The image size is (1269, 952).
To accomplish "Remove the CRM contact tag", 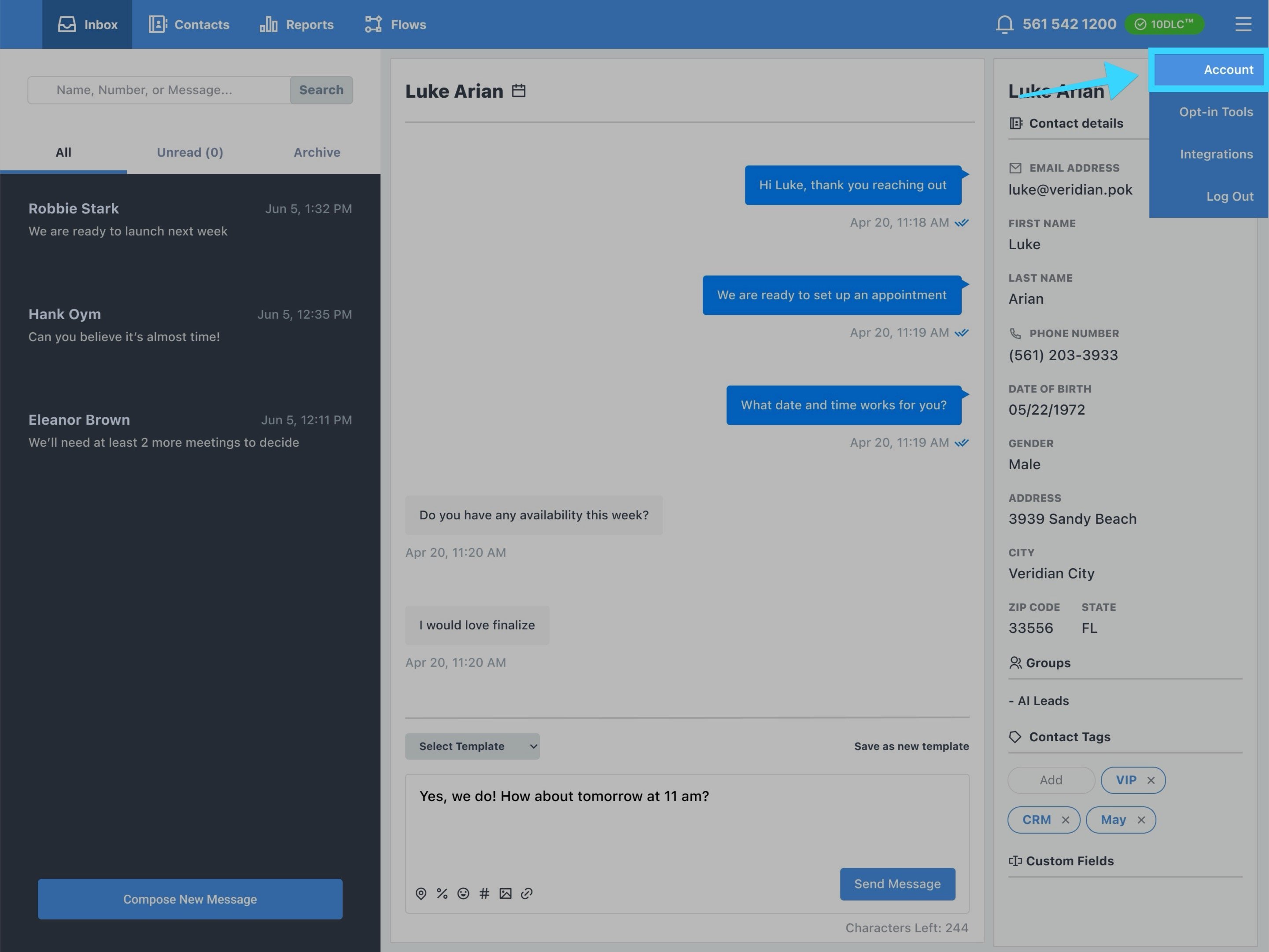I will 1065,820.
